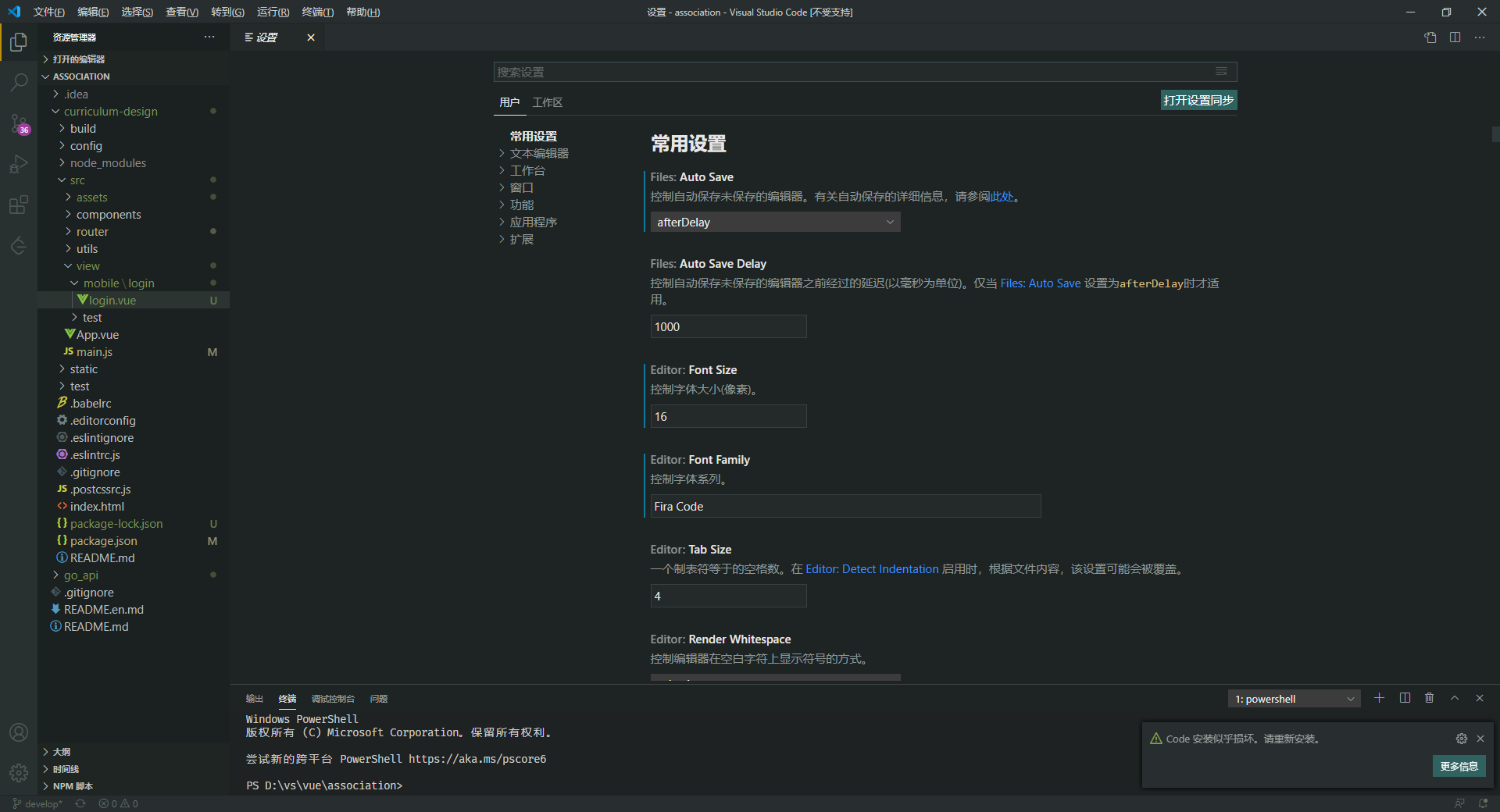
Task: Open the Search view in activity bar
Action: [x=19, y=82]
